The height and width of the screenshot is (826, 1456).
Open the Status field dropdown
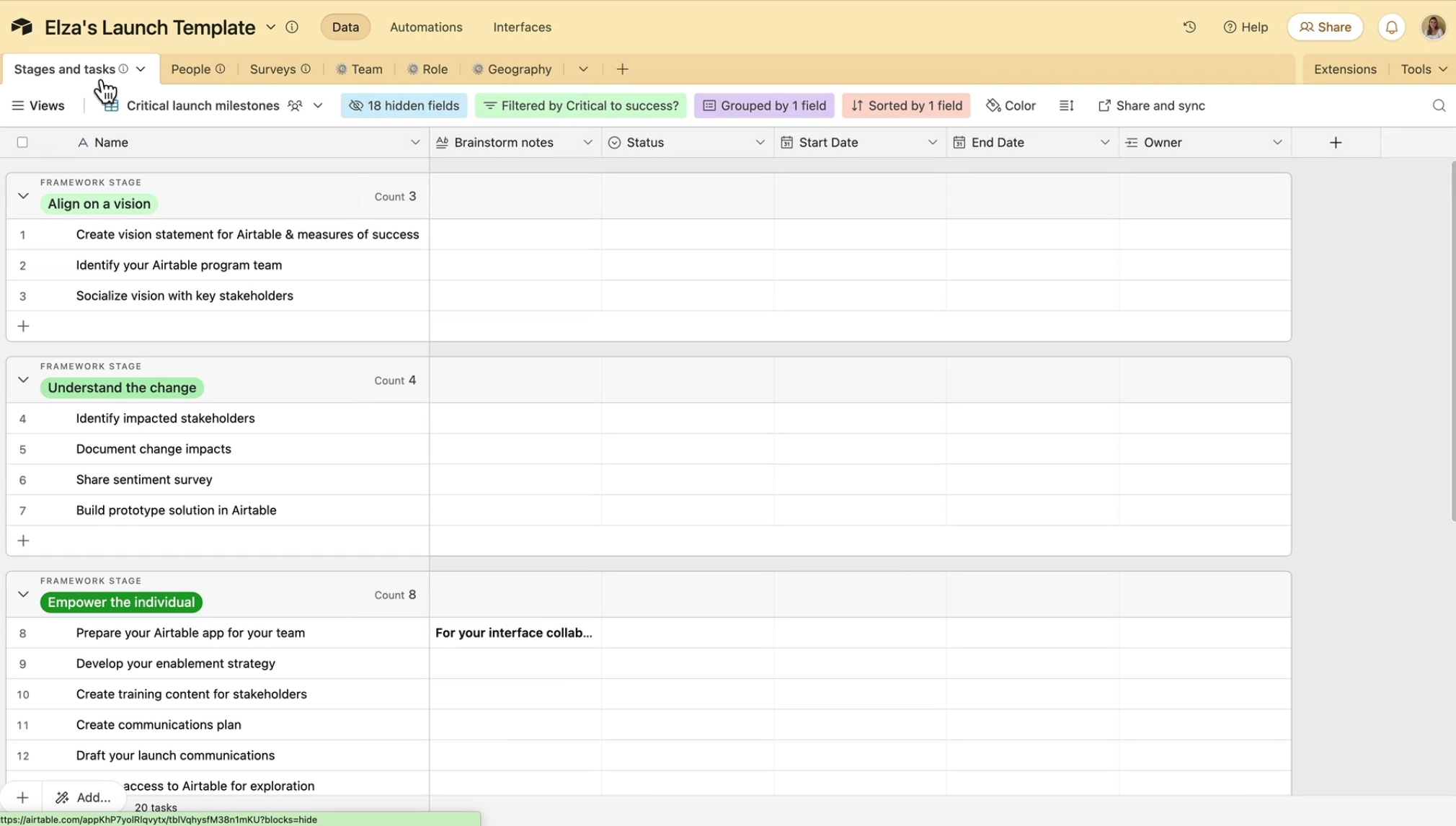[x=760, y=143]
